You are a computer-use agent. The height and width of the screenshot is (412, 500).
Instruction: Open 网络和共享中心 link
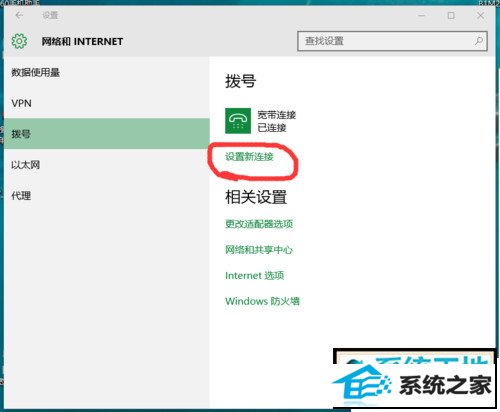tap(259, 249)
